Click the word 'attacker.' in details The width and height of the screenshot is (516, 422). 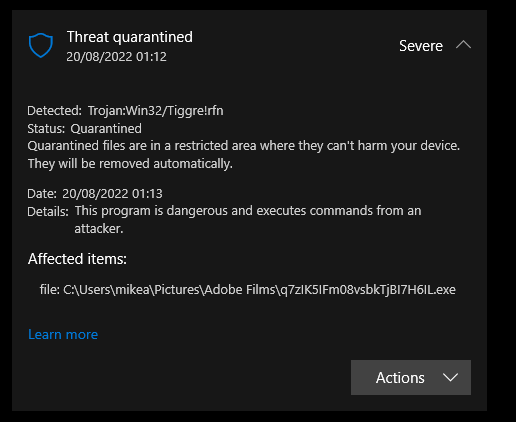[x=99, y=229]
